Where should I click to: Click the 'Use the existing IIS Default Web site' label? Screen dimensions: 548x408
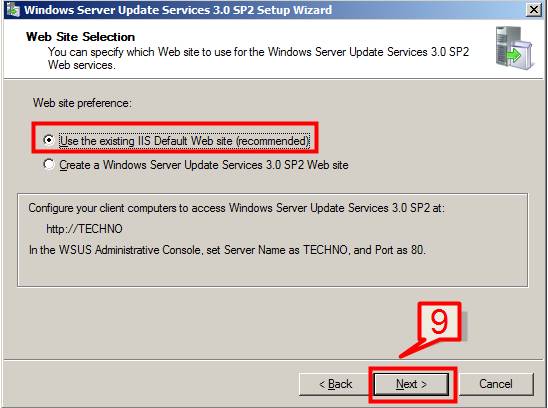point(184,141)
